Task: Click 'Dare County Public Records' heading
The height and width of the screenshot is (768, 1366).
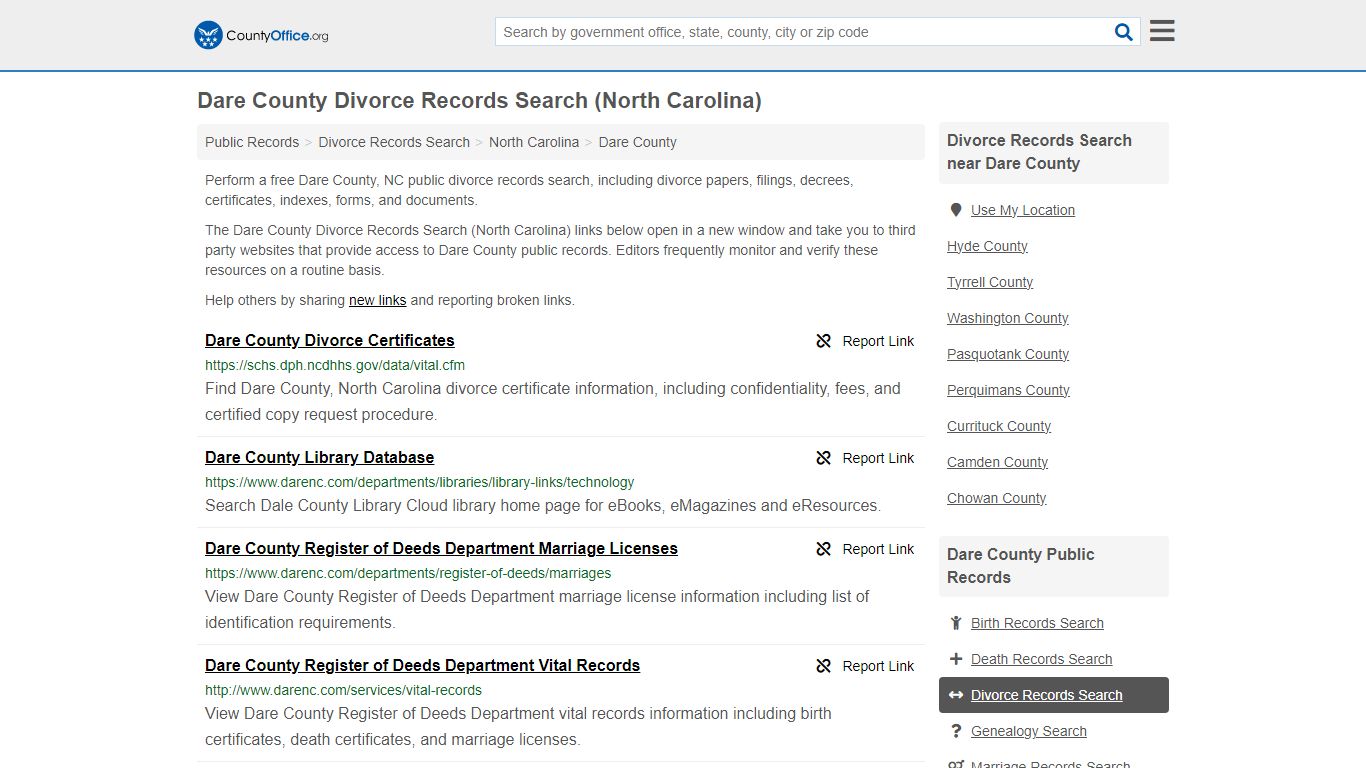Action: [1020, 566]
